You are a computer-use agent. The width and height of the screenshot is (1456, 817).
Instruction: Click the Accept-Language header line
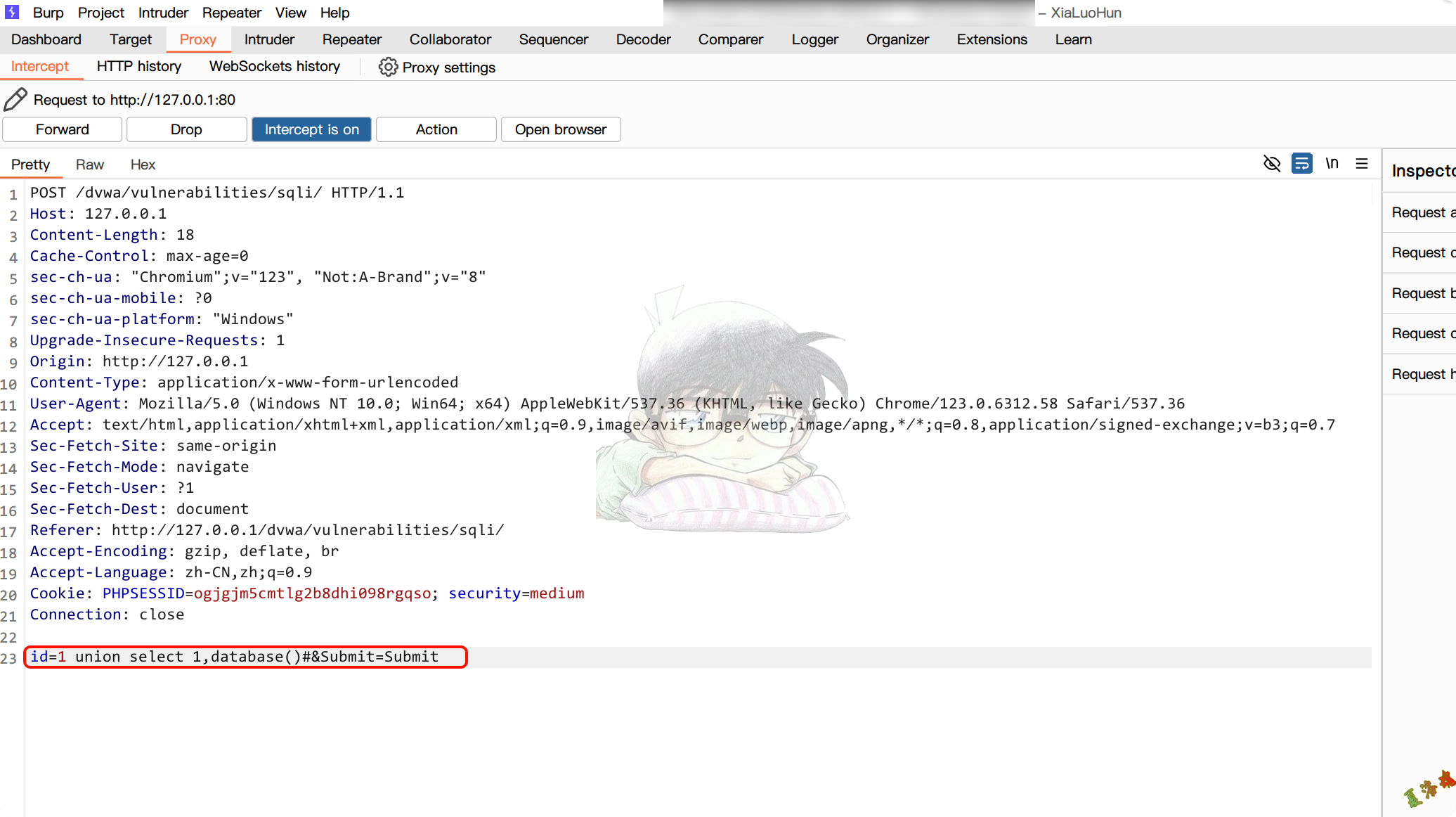tap(171, 572)
